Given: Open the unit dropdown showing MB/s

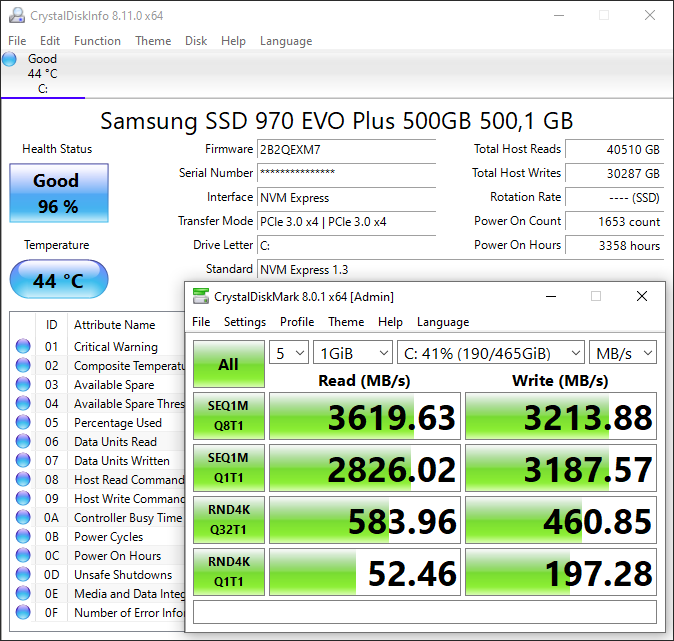Looking at the screenshot, I should (623, 353).
